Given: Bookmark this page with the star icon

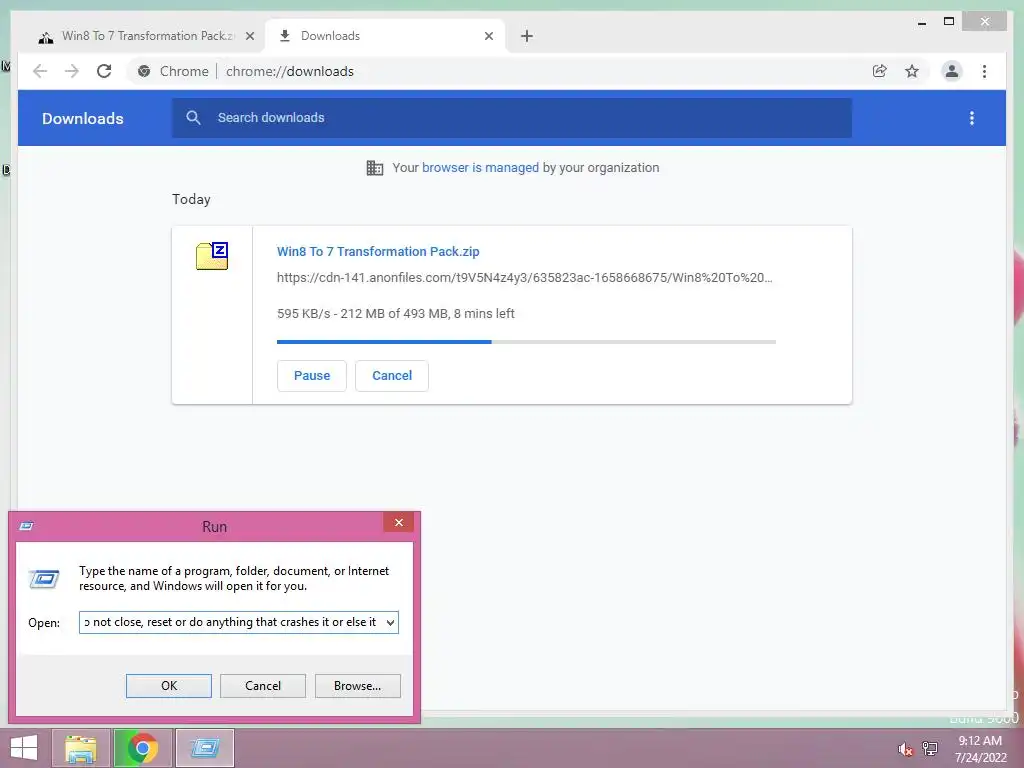Looking at the screenshot, I should [x=912, y=71].
